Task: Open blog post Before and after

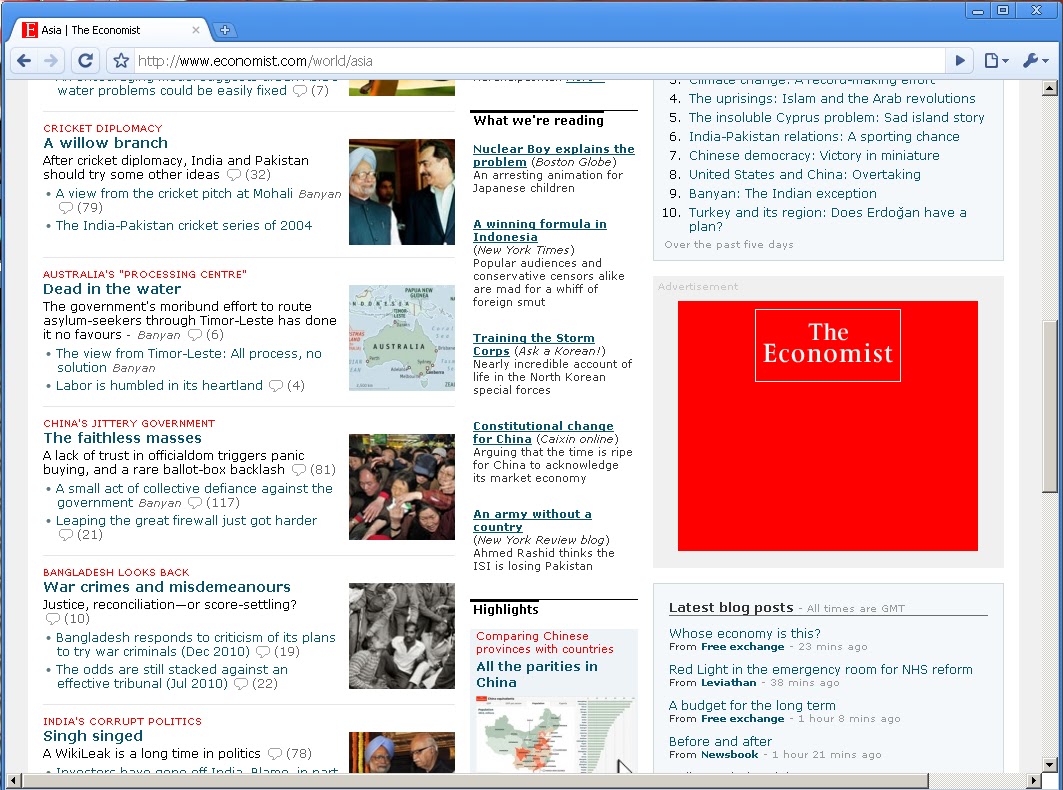Action: [720, 741]
